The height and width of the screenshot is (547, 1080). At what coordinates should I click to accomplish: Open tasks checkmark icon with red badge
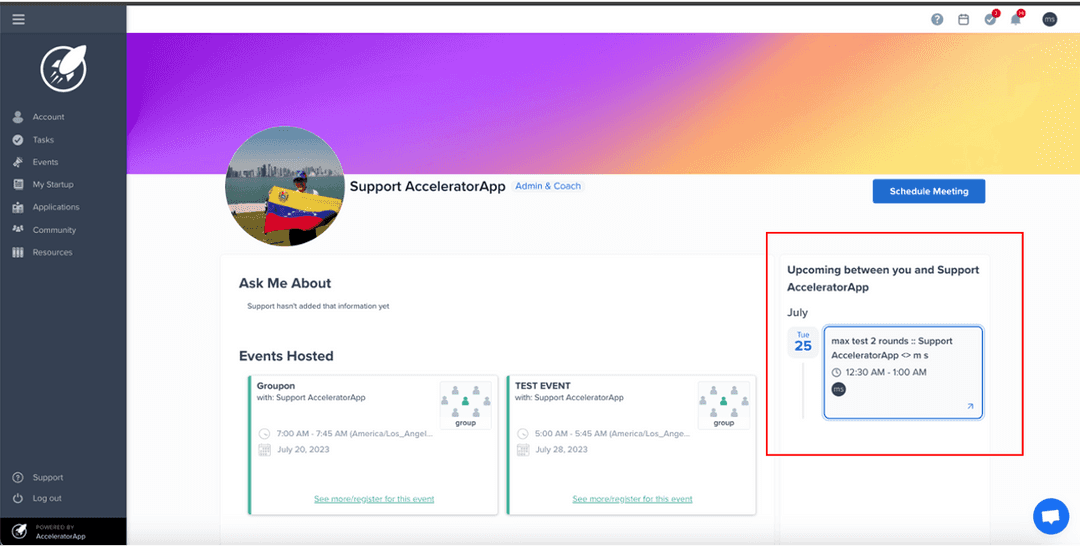991,19
